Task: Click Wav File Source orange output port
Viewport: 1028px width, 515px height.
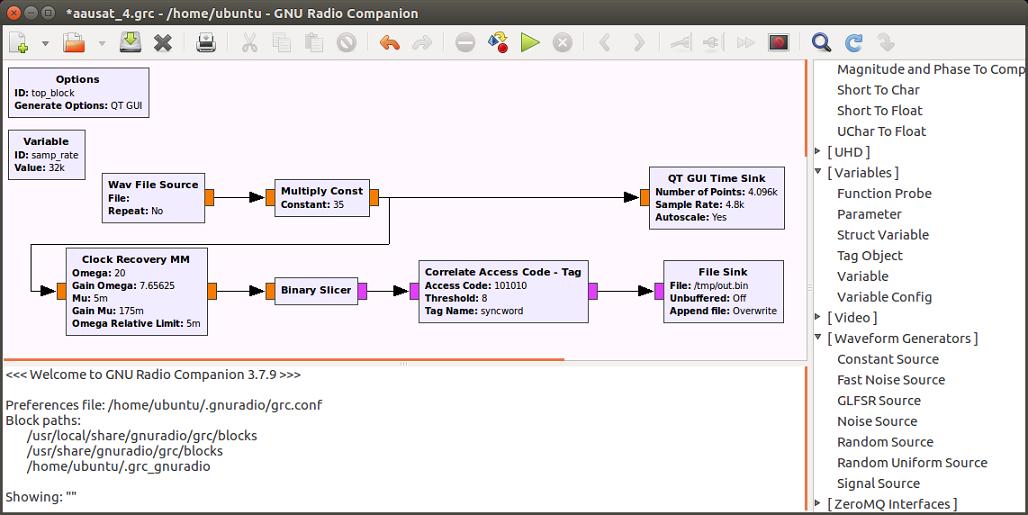Action: [209, 198]
